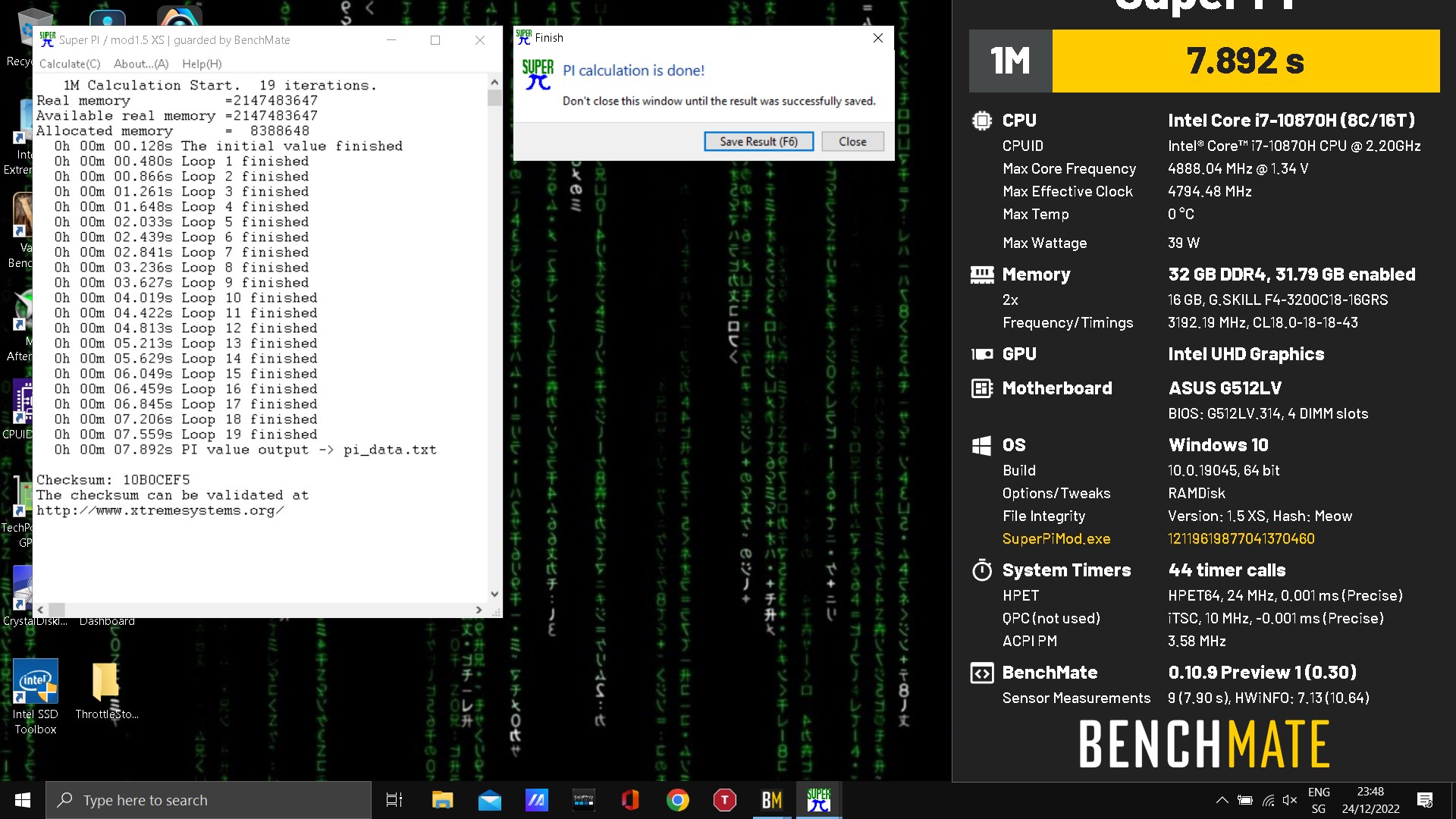The height and width of the screenshot is (819, 1456).
Task: Switch to Super PI taskbar icon
Action: pos(819,800)
